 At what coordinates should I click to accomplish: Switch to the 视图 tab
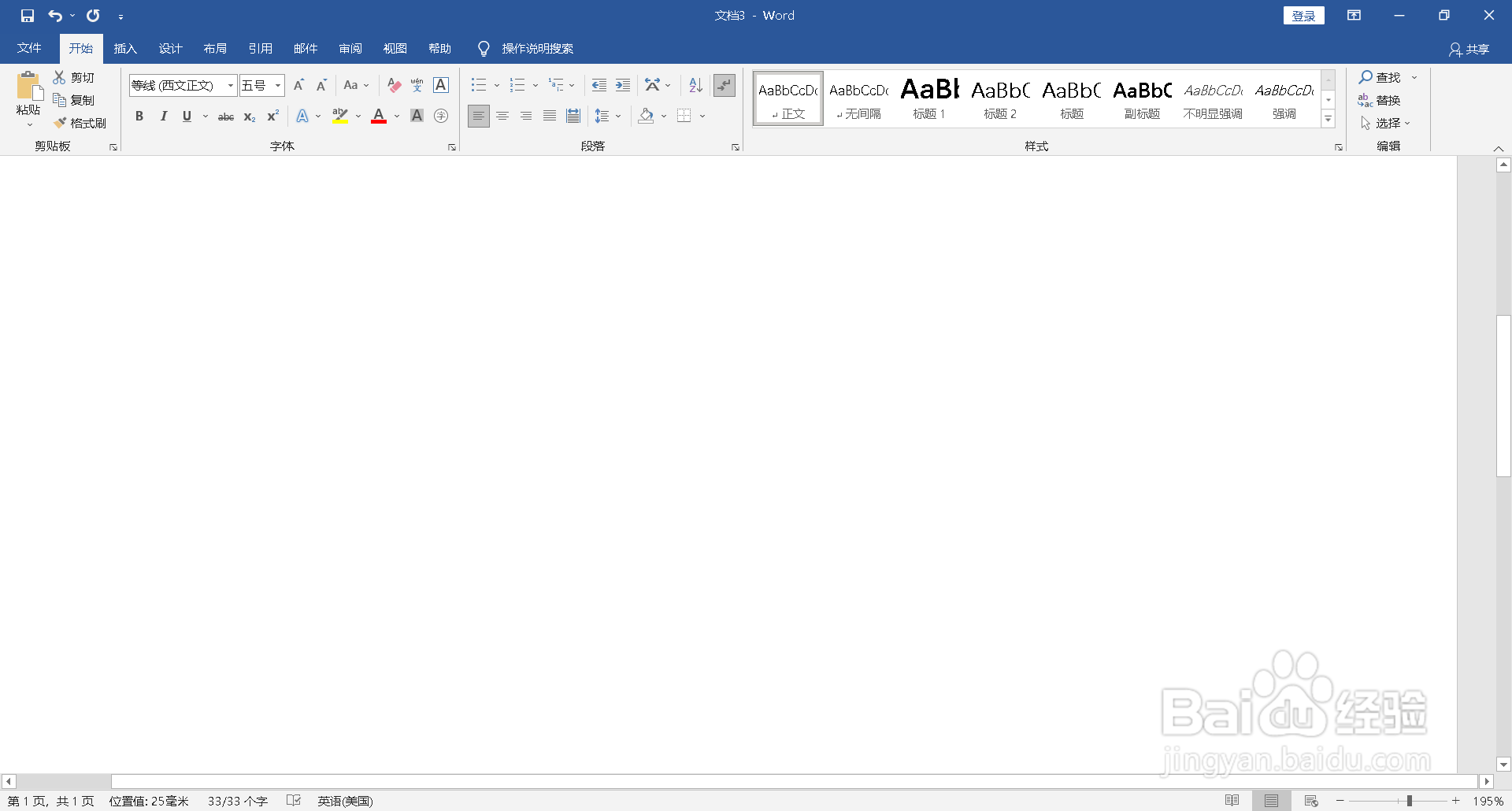click(x=395, y=49)
